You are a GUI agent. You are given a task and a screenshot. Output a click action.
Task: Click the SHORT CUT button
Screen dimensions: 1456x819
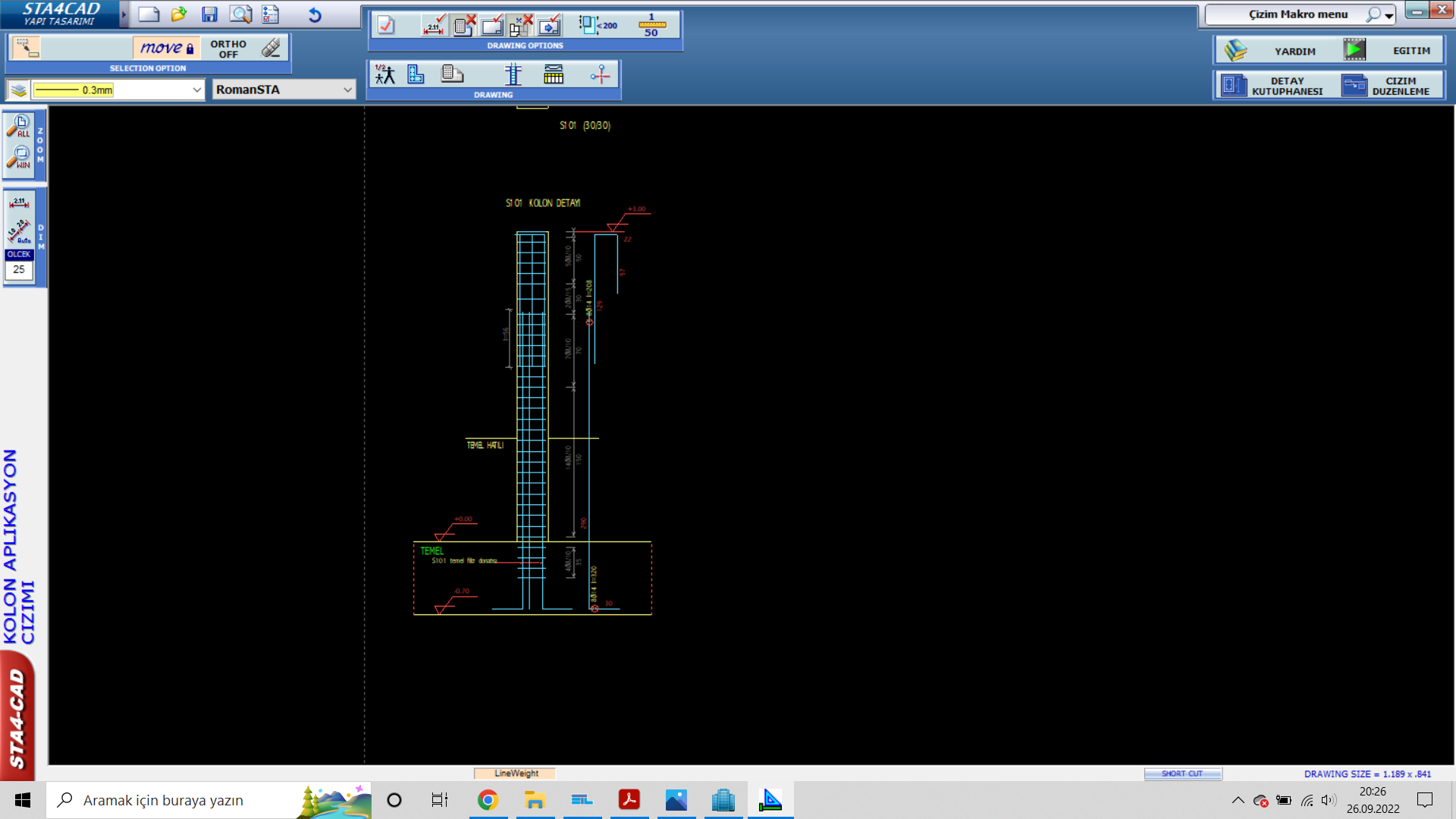click(x=1182, y=773)
